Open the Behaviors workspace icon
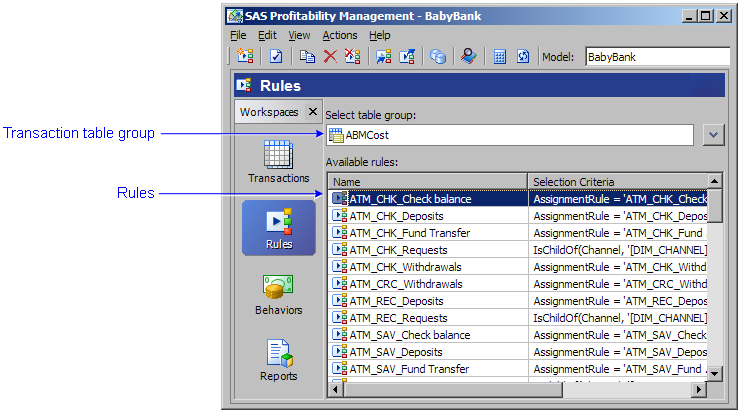Image resolution: width=741 pixels, height=413 pixels. [x=278, y=294]
